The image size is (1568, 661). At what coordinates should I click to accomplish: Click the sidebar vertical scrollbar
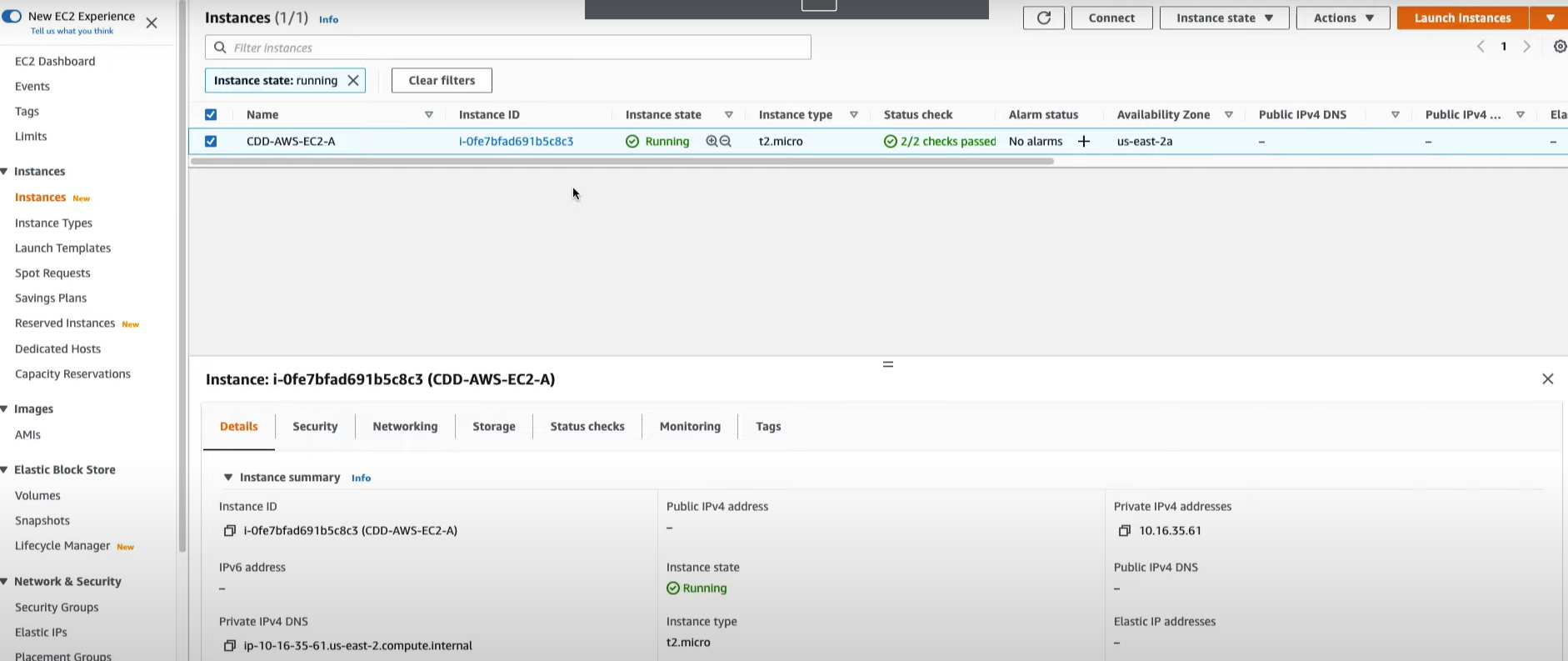pyautogui.click(x=182, y=275)
